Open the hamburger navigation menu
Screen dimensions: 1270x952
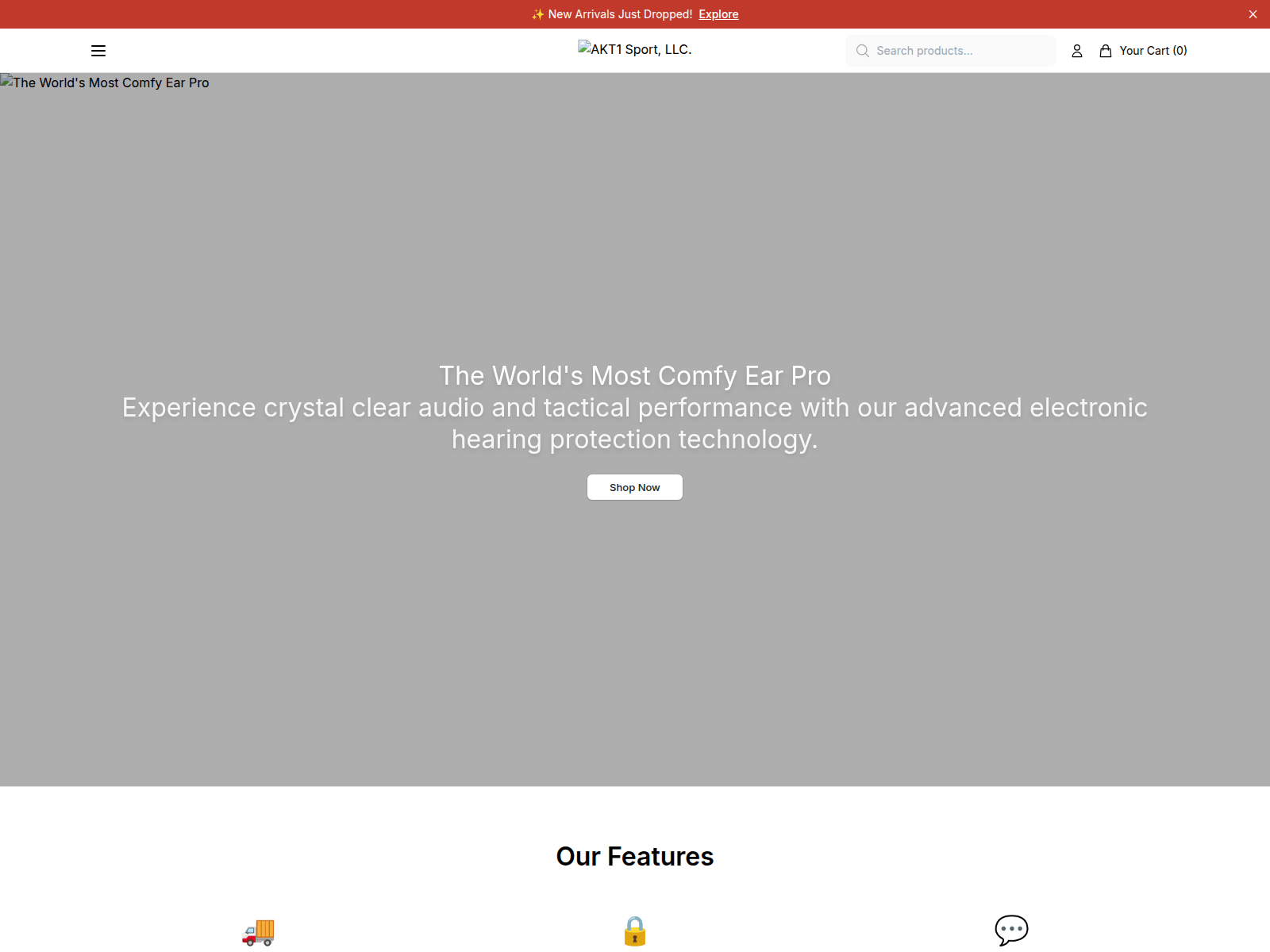[x=98, y=51]
